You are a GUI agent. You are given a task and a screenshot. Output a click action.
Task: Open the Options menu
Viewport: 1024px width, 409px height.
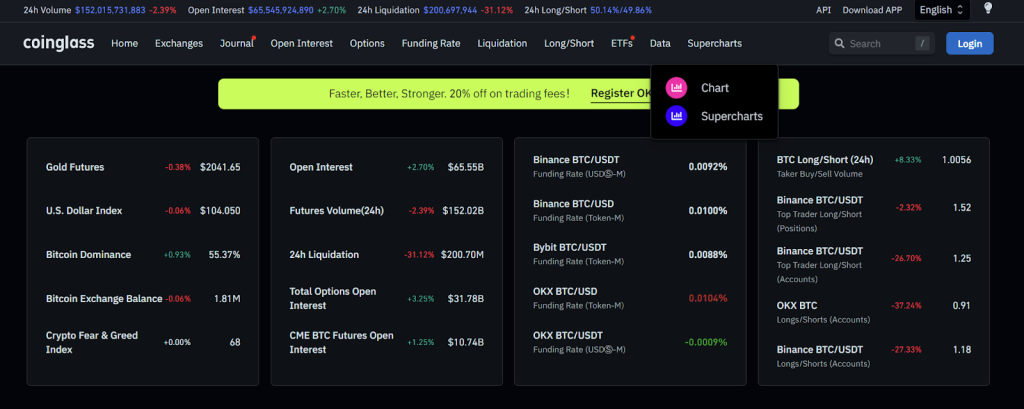367,43
